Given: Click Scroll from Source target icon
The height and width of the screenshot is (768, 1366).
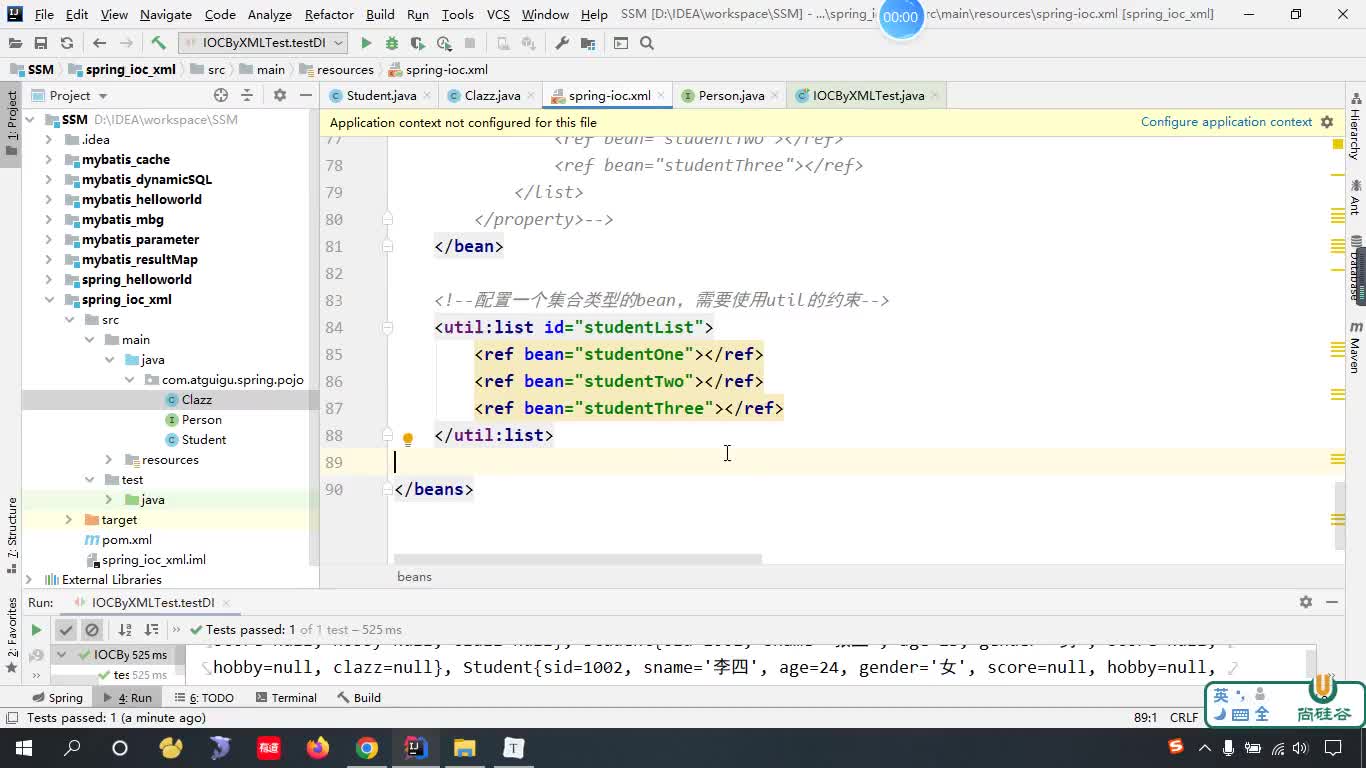Looking at the screenshot, I should pos(221,95).
